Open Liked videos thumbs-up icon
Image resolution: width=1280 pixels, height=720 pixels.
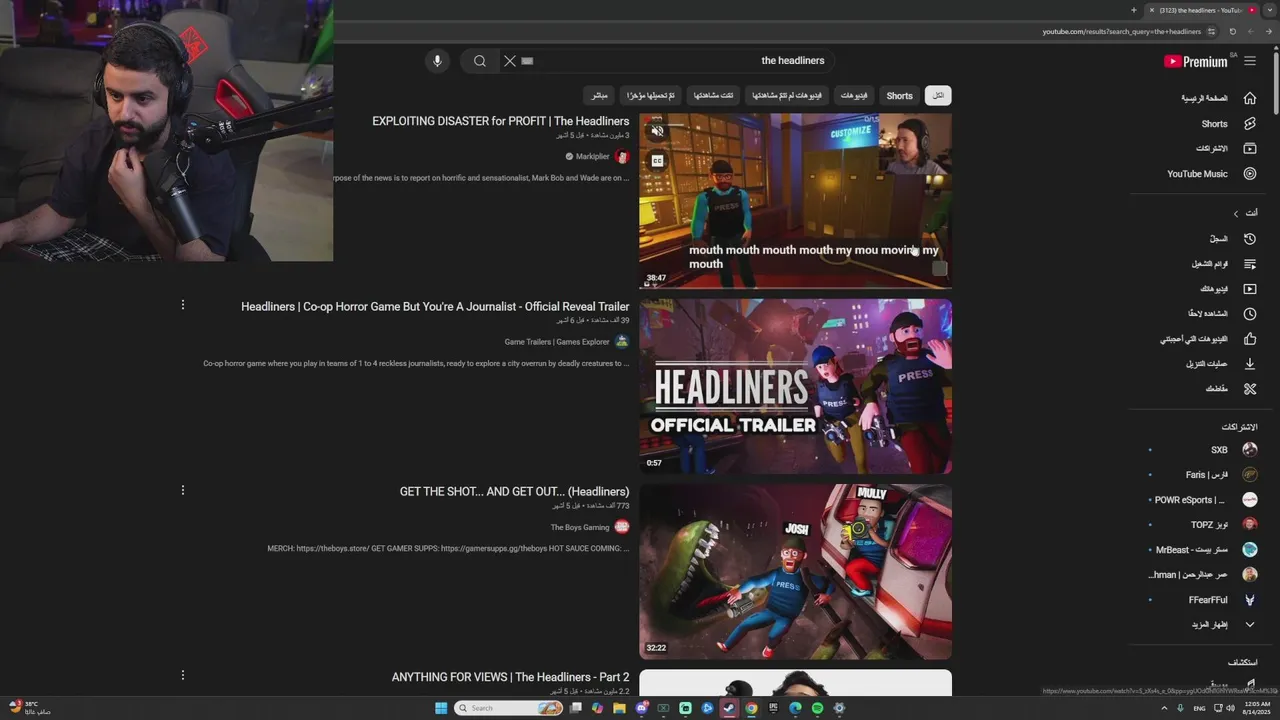(1250, 339)
